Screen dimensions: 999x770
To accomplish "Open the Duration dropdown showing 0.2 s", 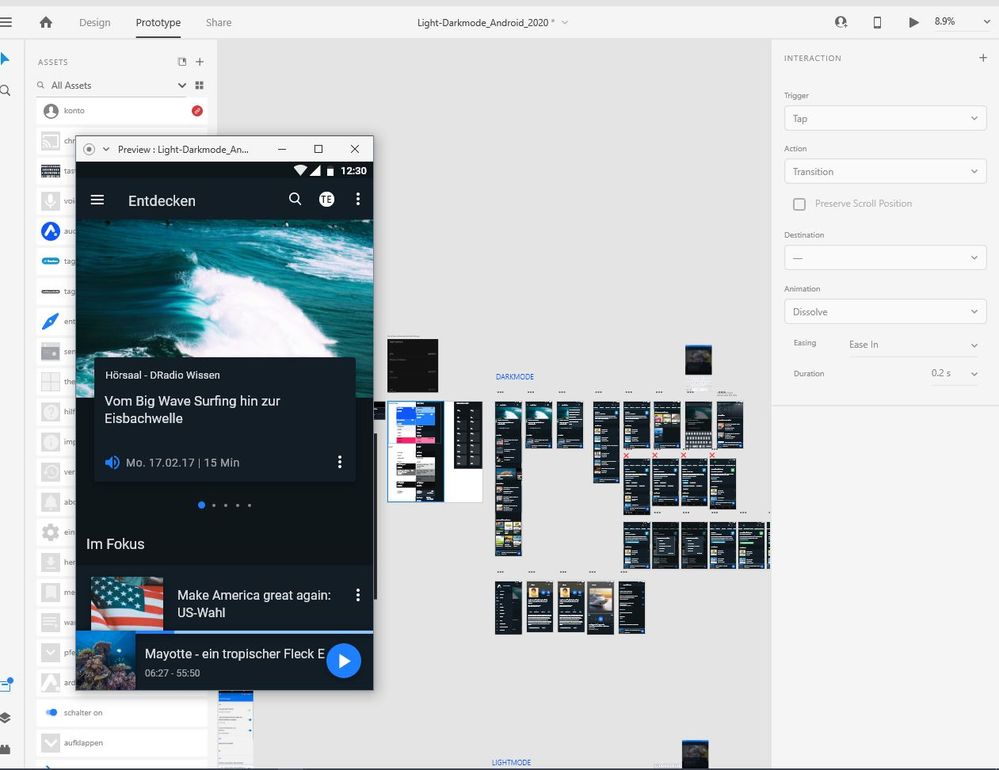I will 954,374.
